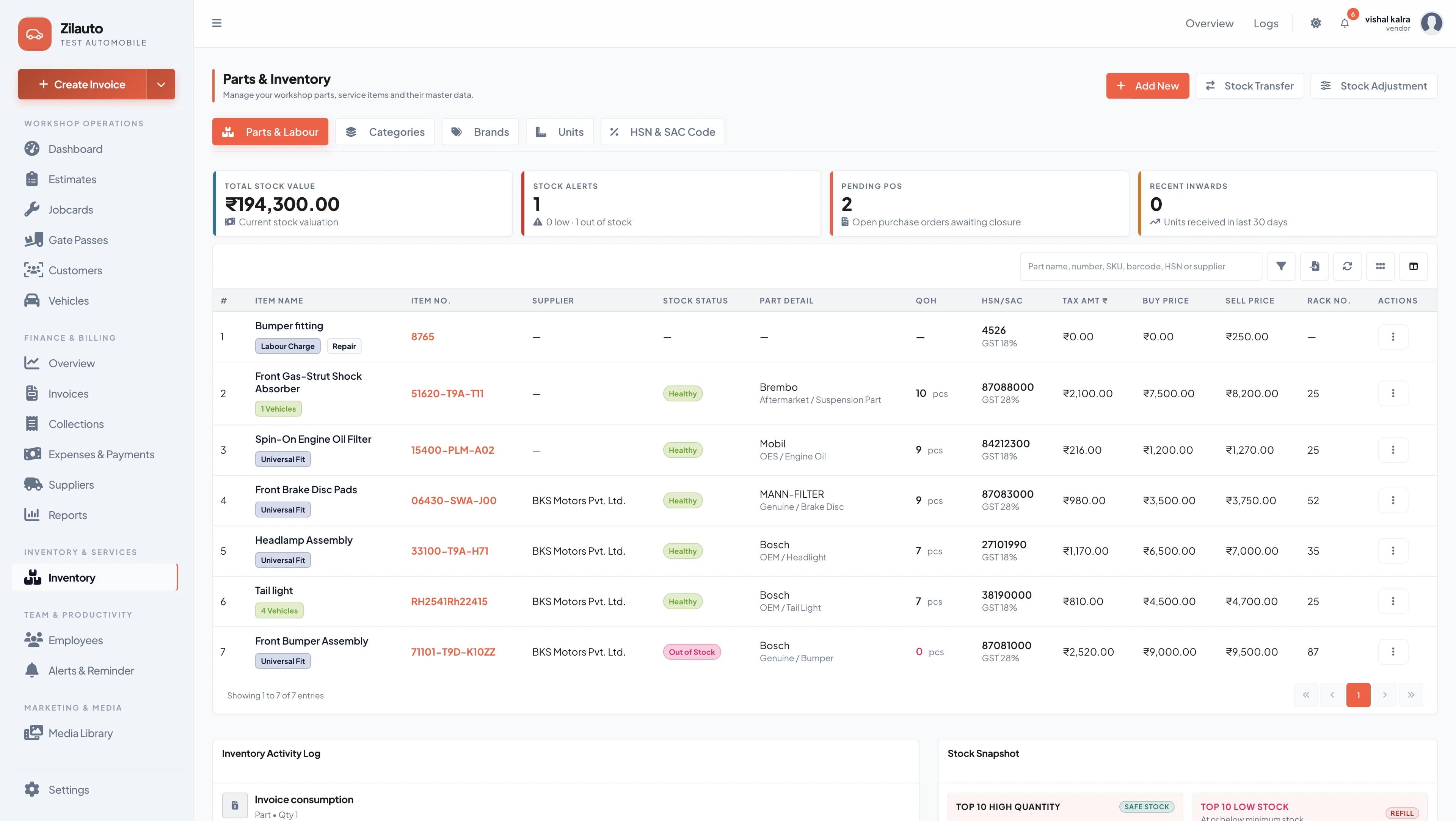Screen dimensions: 1456x821
Task: Open actions for Spin-On Engine Oil Filter
Action: [x=1393, y=450]
